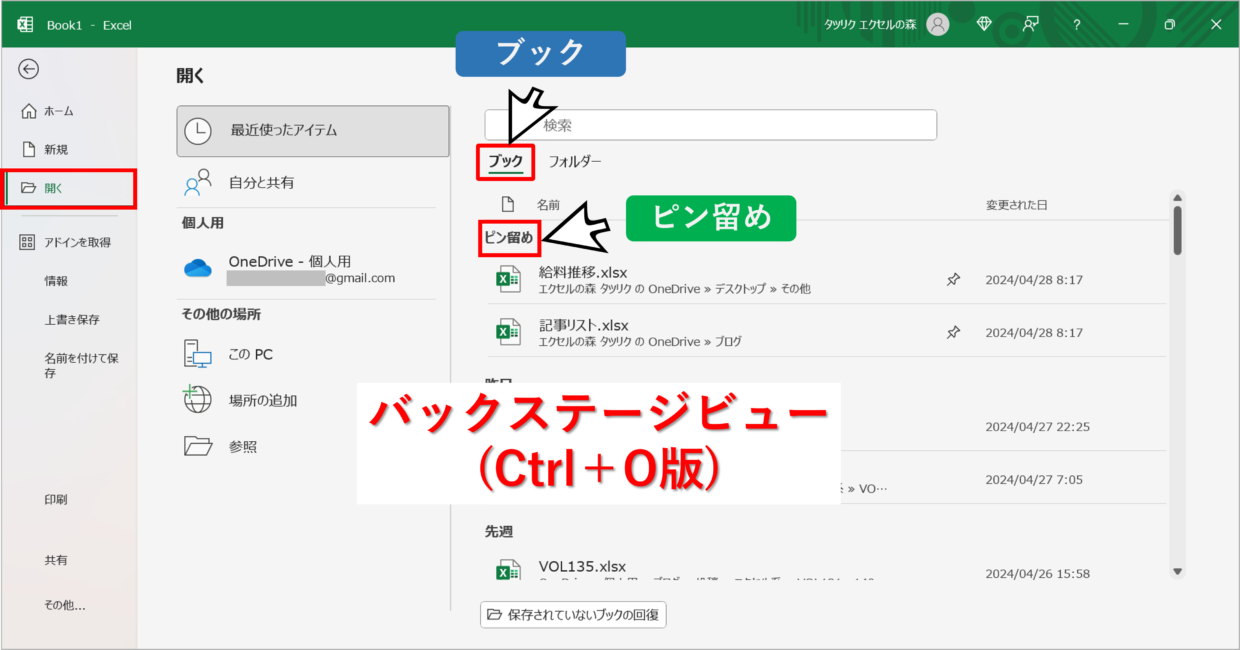Image resolution: width=1240 pixels, height=650 pixels.
Task: Click the clock icon for 最近使ったアイテム
Action: [x=198, y=130]
